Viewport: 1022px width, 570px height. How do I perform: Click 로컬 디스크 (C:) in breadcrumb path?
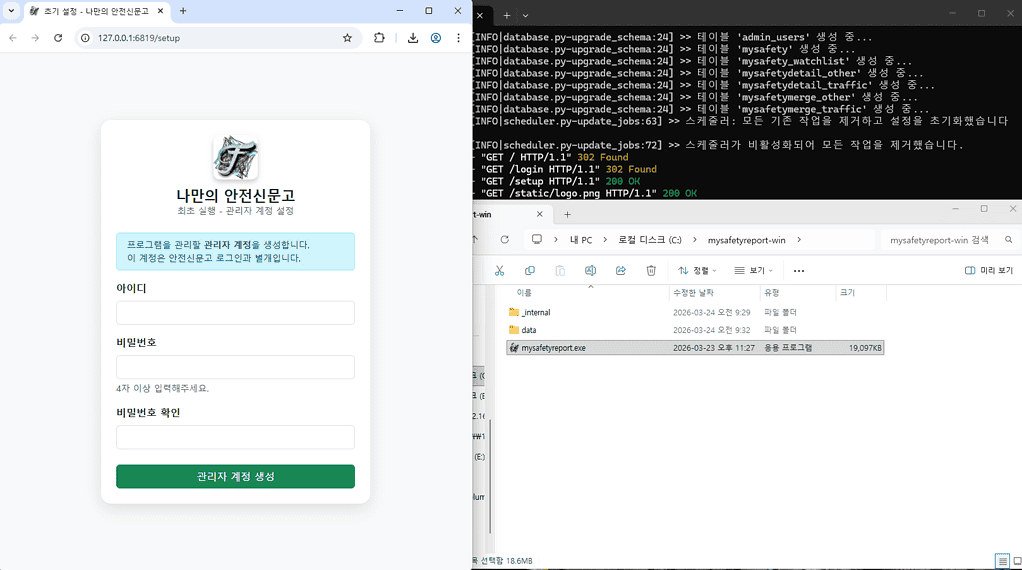click(649, 240)
